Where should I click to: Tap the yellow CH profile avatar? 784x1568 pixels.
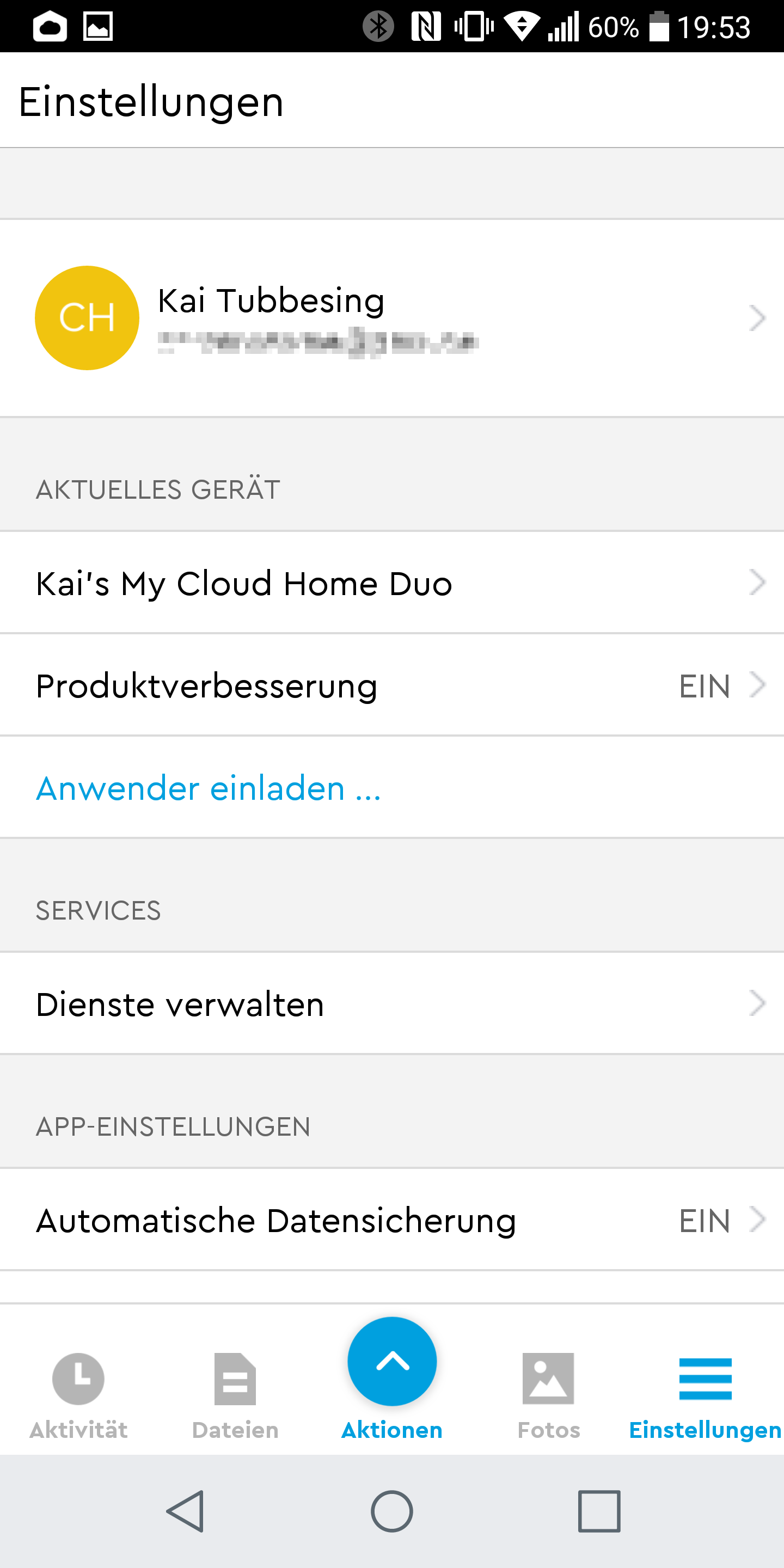coord(87,318)
